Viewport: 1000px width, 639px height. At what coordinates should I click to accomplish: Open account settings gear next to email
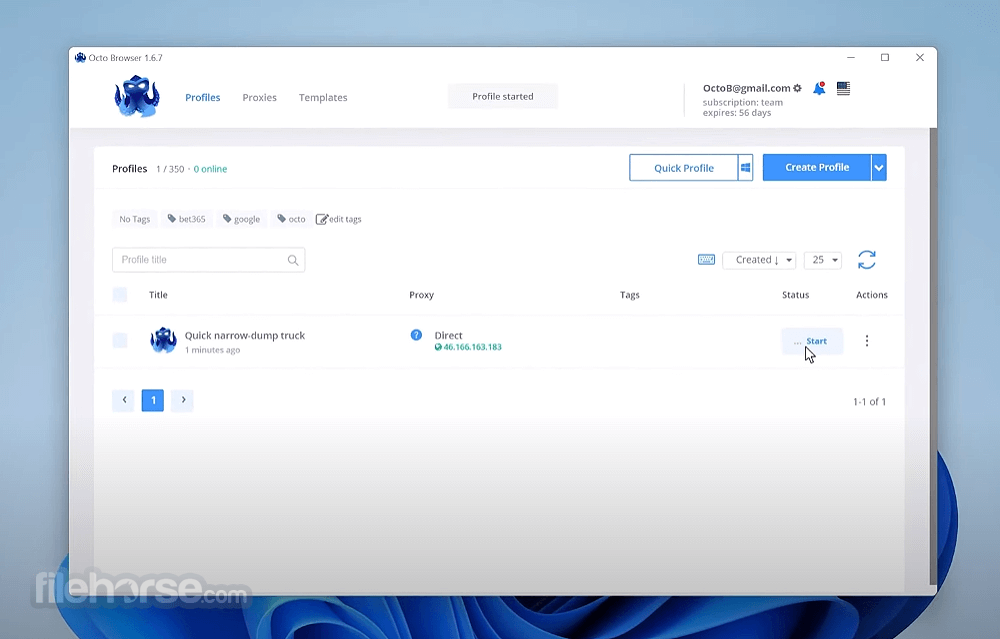797,88
